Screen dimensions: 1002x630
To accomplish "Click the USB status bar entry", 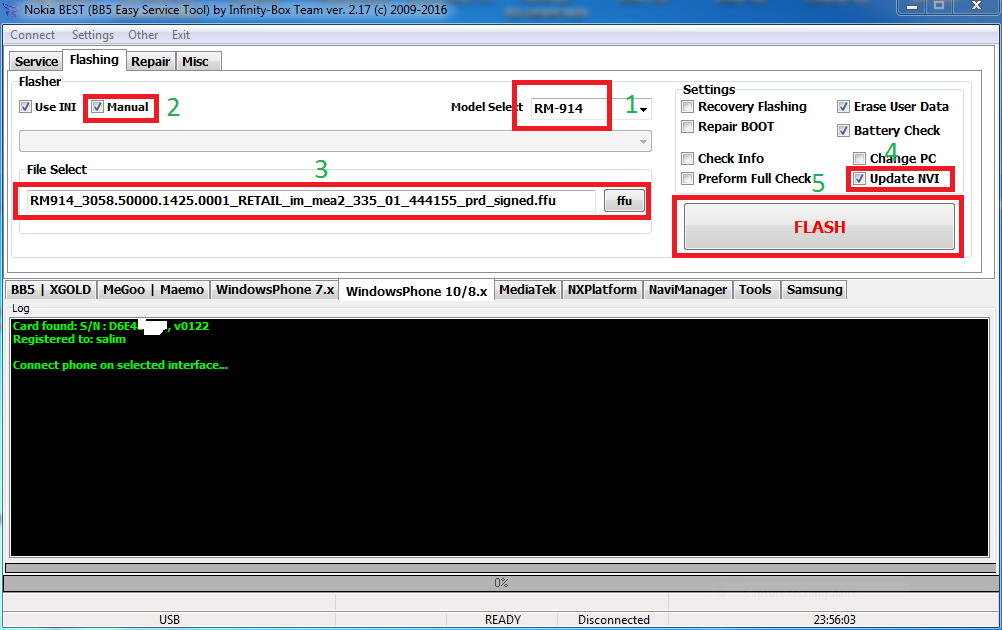I will [x=169, y=620].
